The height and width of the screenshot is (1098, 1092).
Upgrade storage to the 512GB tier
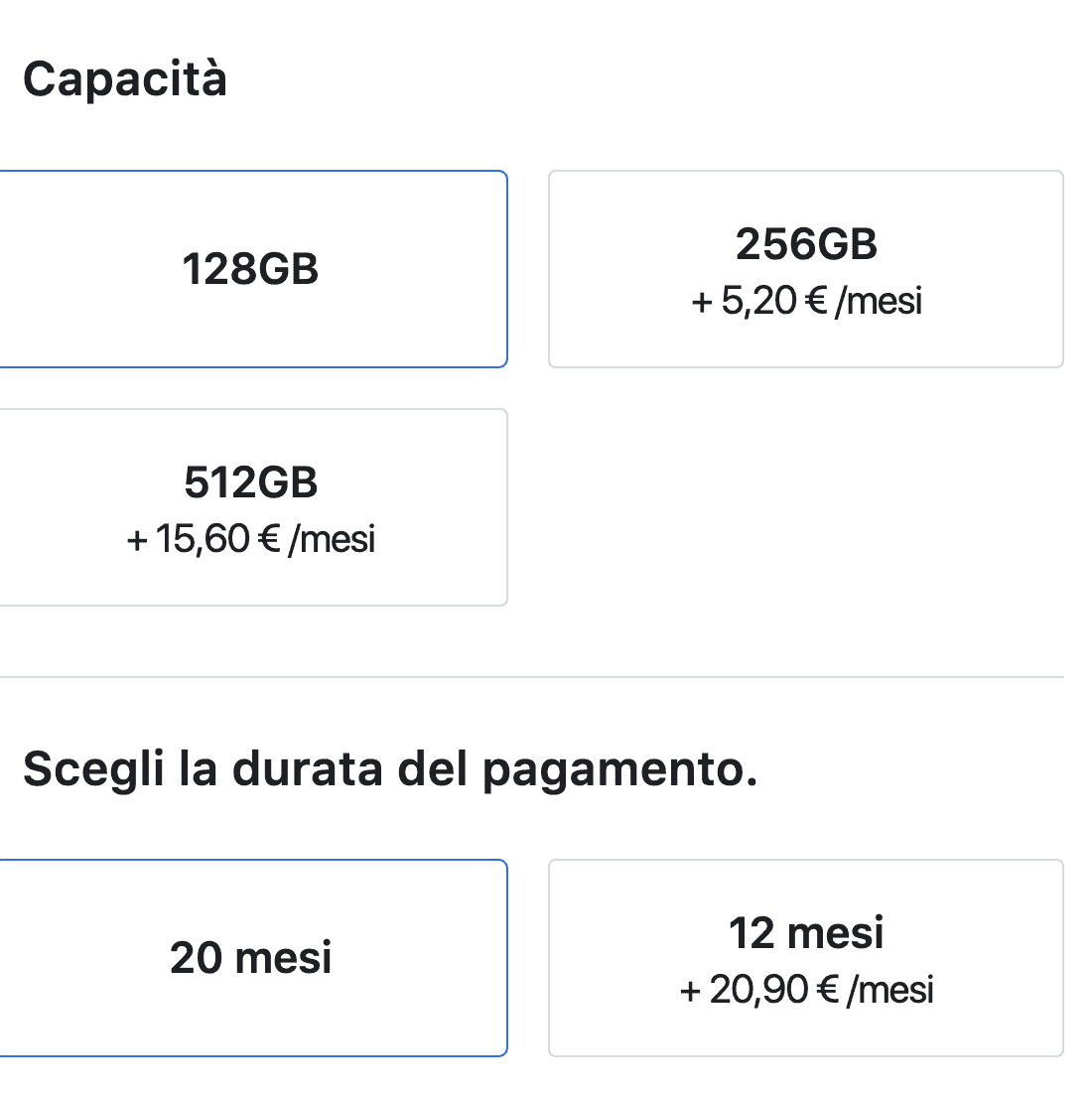point(250,506)
